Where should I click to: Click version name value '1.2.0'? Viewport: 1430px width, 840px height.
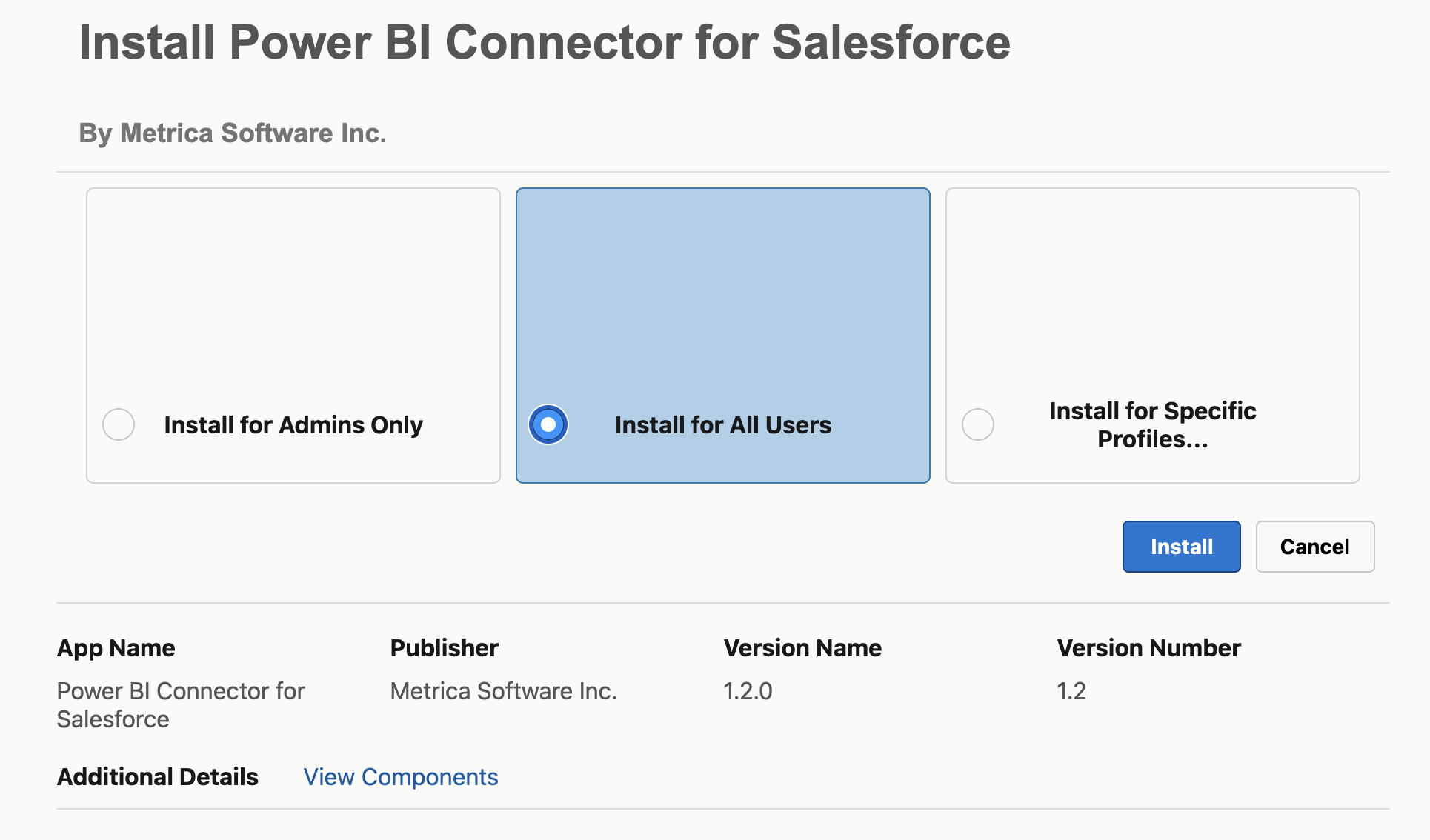pyautogui.click(x=748, y=691)
